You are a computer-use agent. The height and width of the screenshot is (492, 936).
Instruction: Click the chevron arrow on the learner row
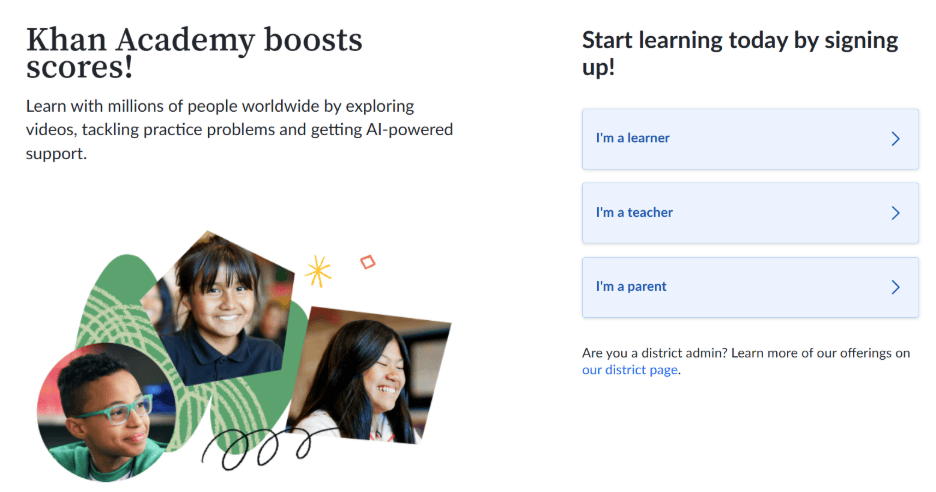click(x=895, y=139)
